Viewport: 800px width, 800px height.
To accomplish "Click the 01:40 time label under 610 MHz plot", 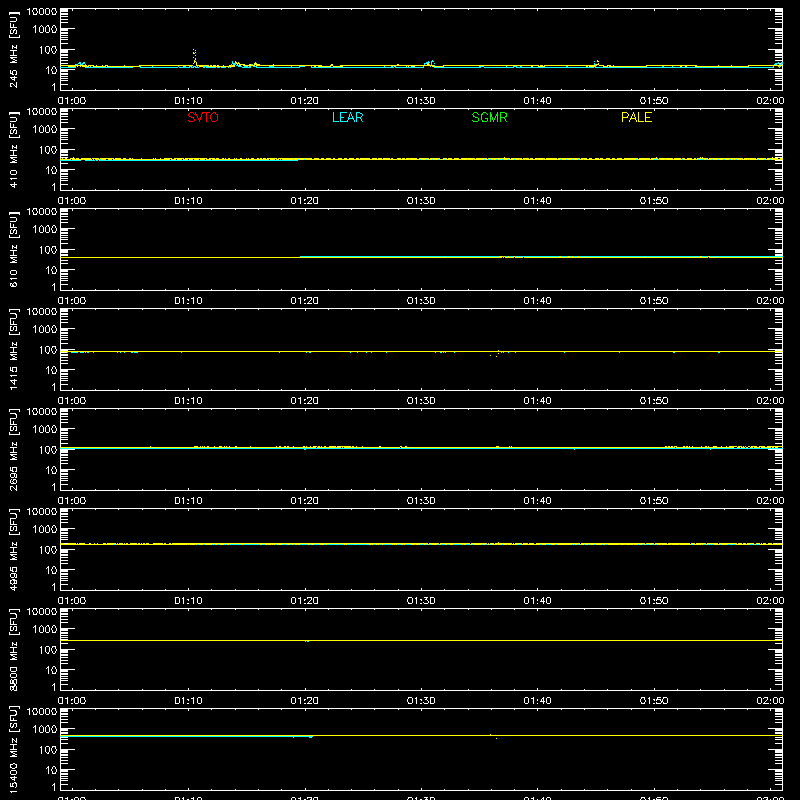I will click(537, 301).
